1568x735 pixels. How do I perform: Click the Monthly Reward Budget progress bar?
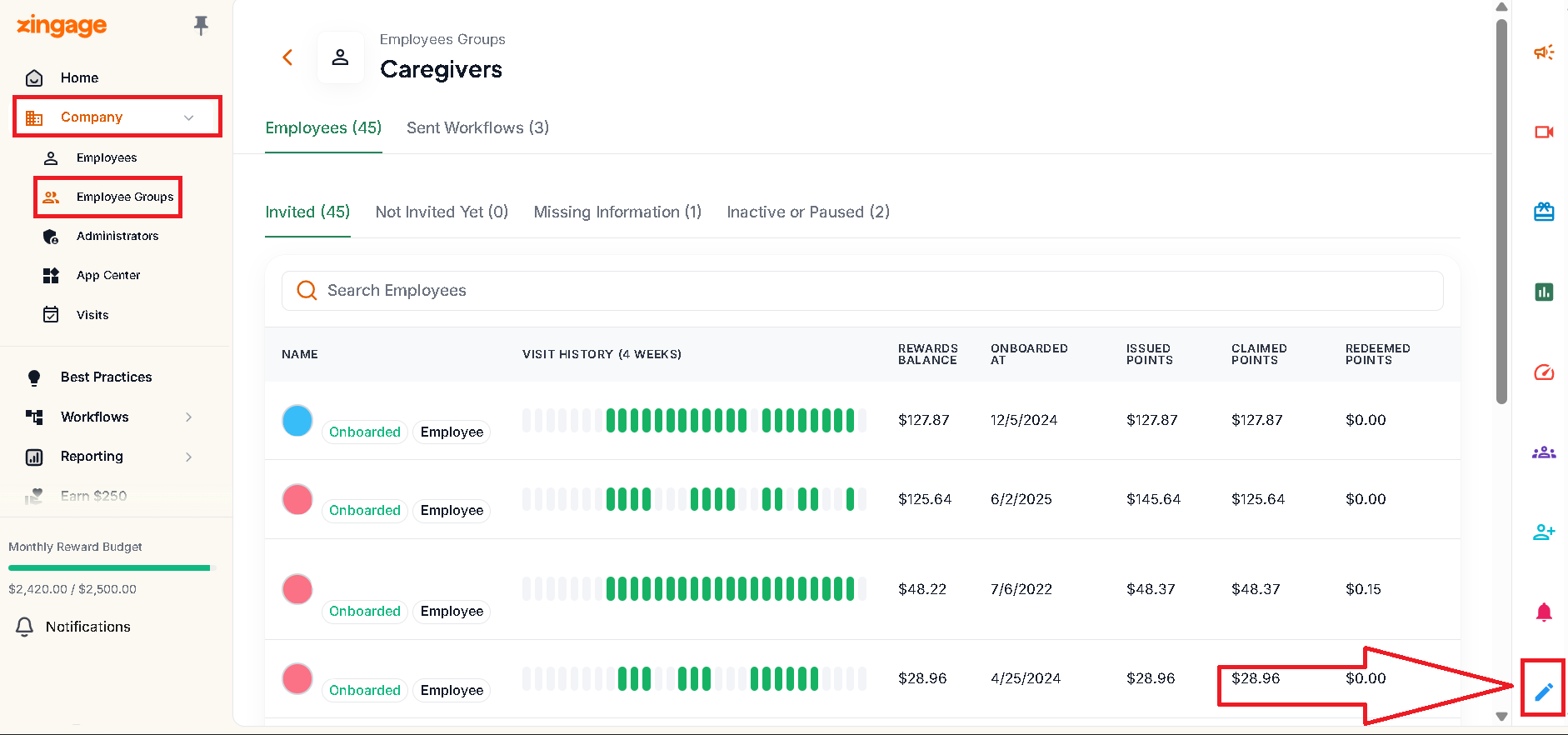(112, 568)
